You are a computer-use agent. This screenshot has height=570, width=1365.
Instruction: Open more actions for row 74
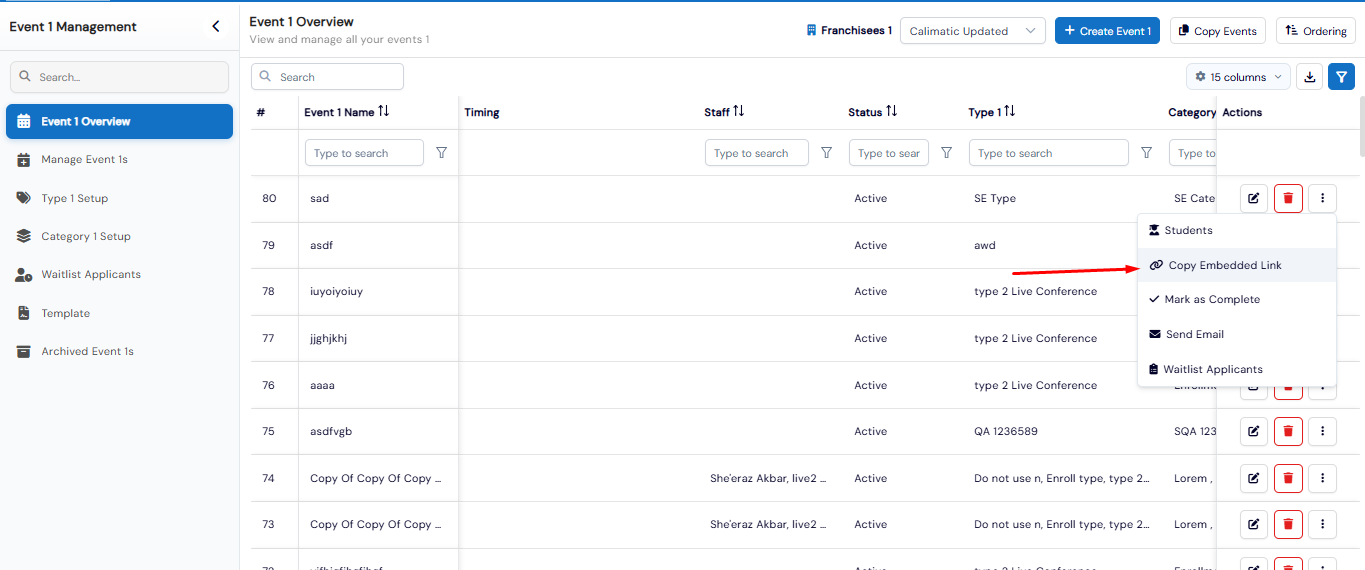tap(1322, 478)
